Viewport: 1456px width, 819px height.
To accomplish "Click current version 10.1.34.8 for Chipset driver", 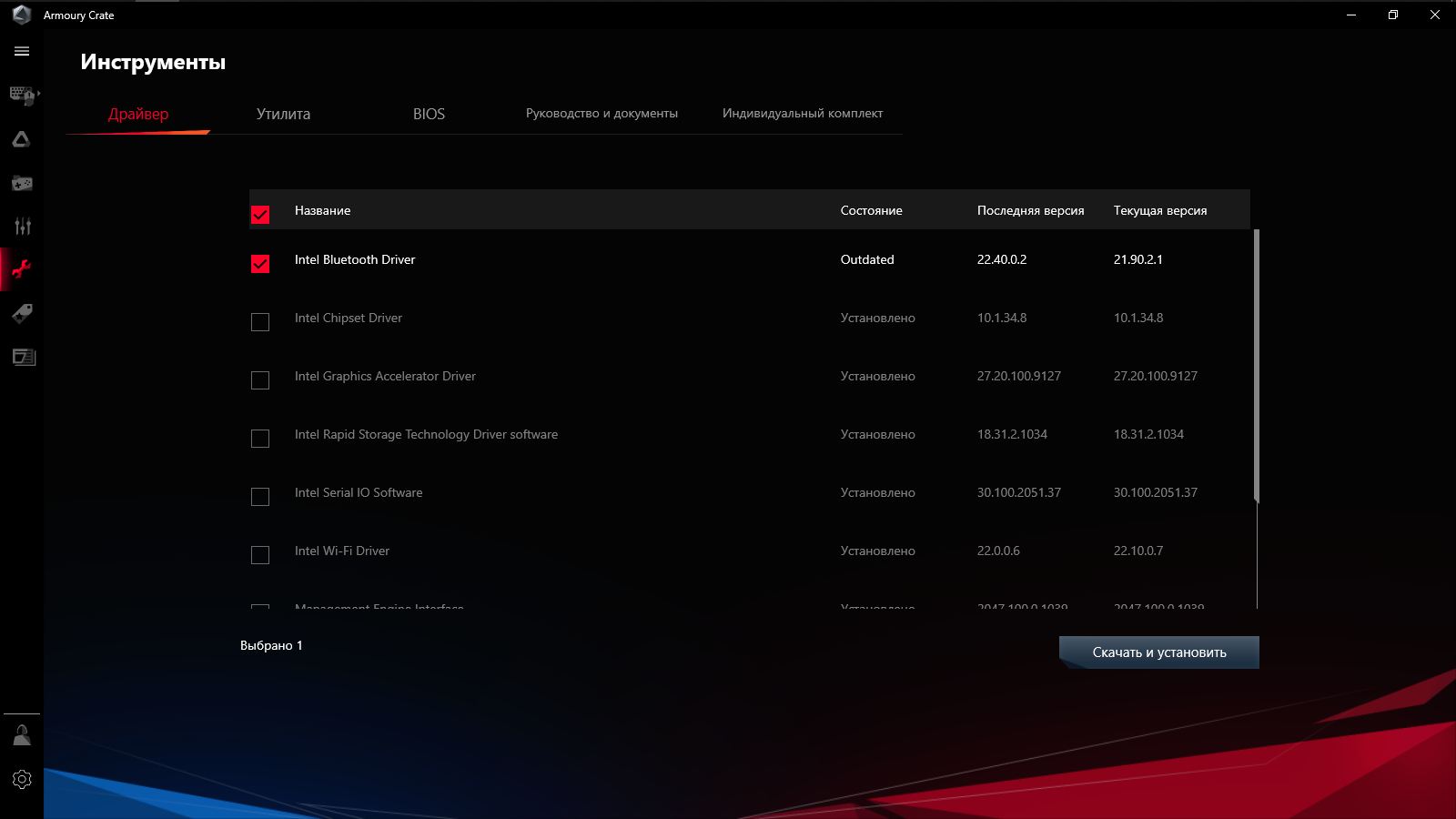I will (x=1138, y=318).
